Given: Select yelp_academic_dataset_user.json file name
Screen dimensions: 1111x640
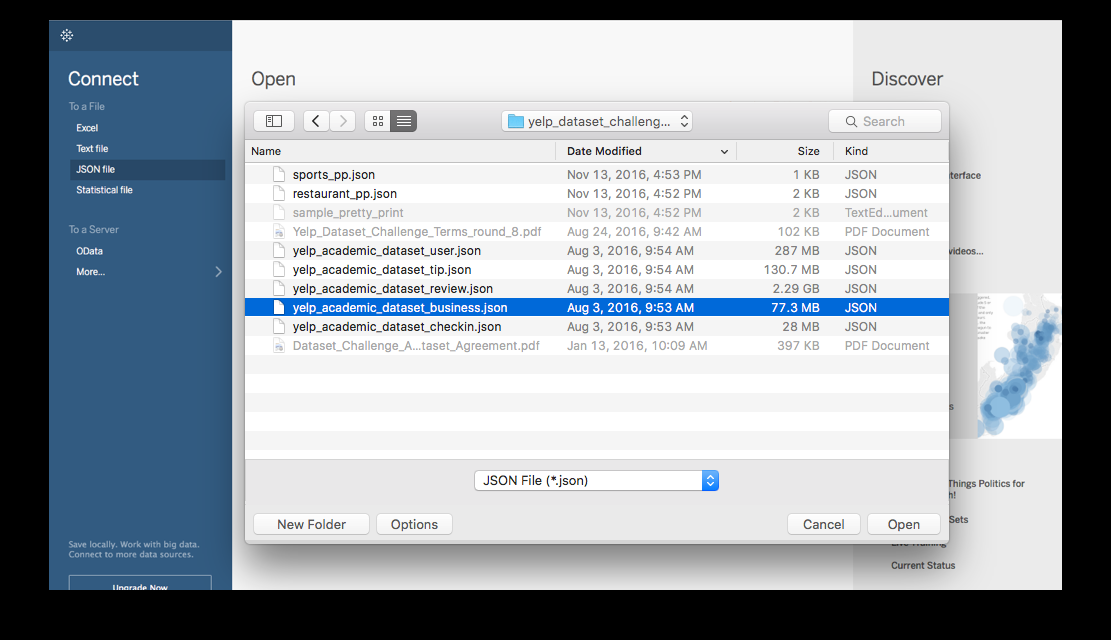Looking at the screenshot, I should [x=387, y=250].
